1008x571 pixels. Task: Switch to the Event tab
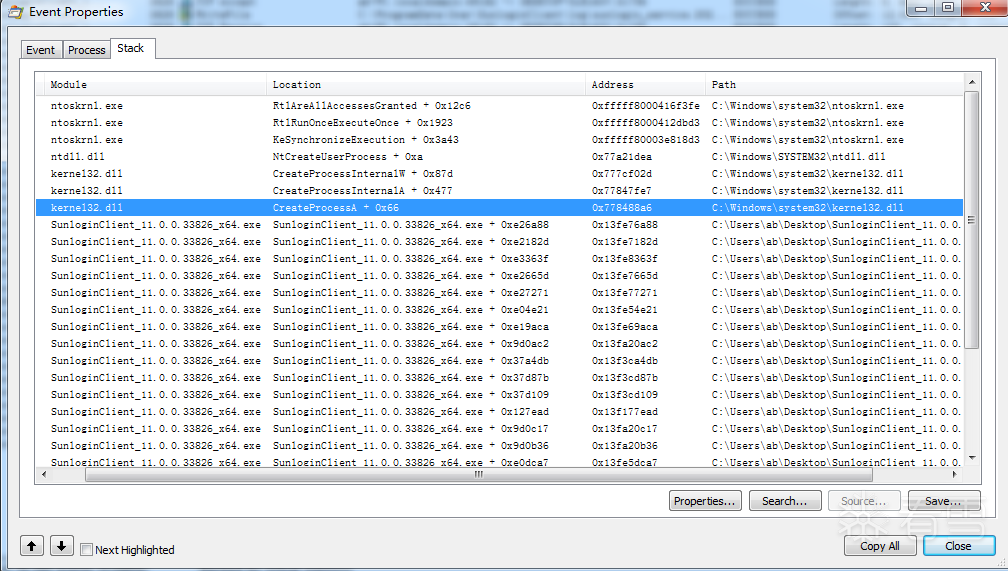40,50
